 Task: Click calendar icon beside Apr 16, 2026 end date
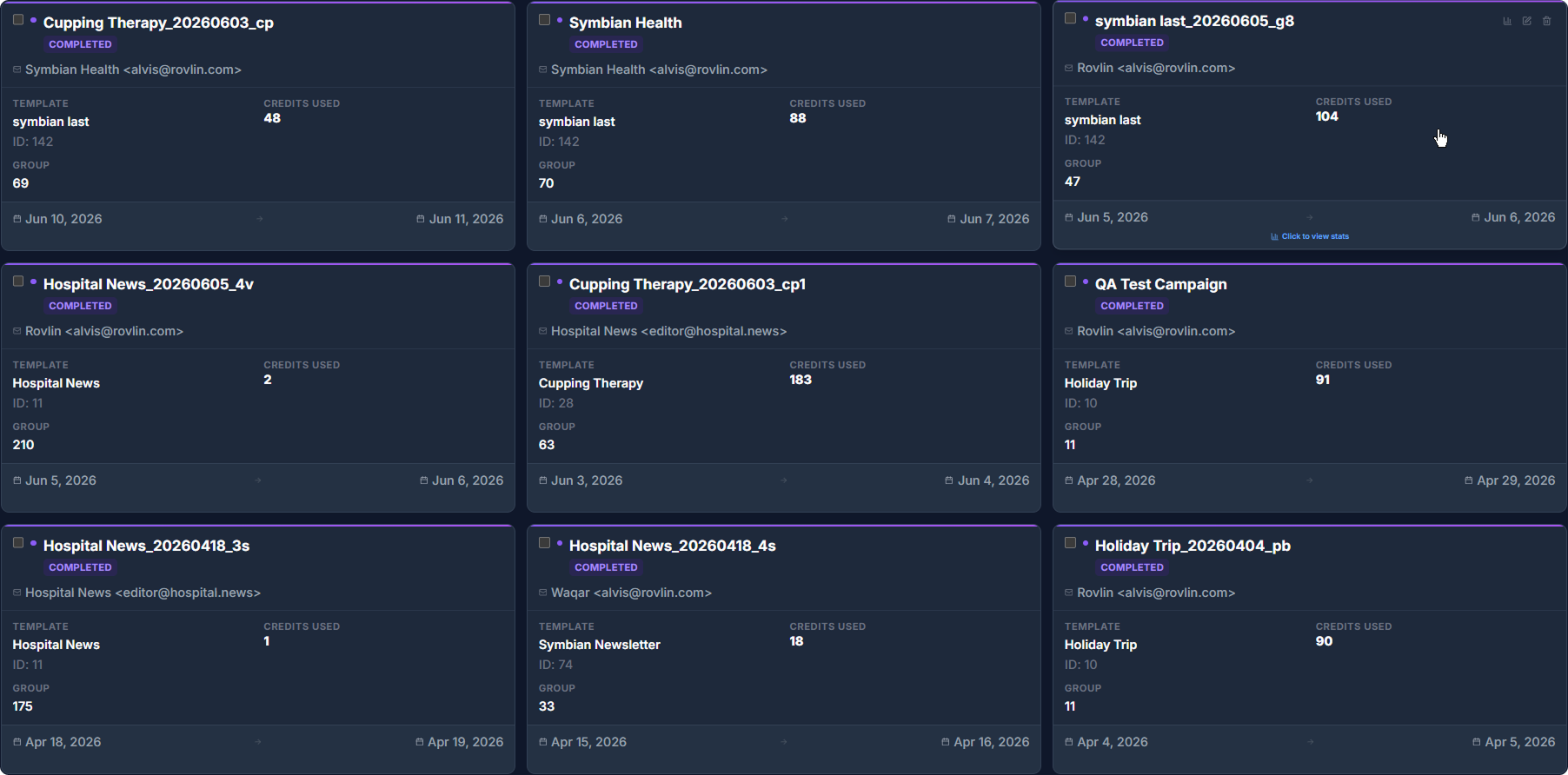(946, 742)
